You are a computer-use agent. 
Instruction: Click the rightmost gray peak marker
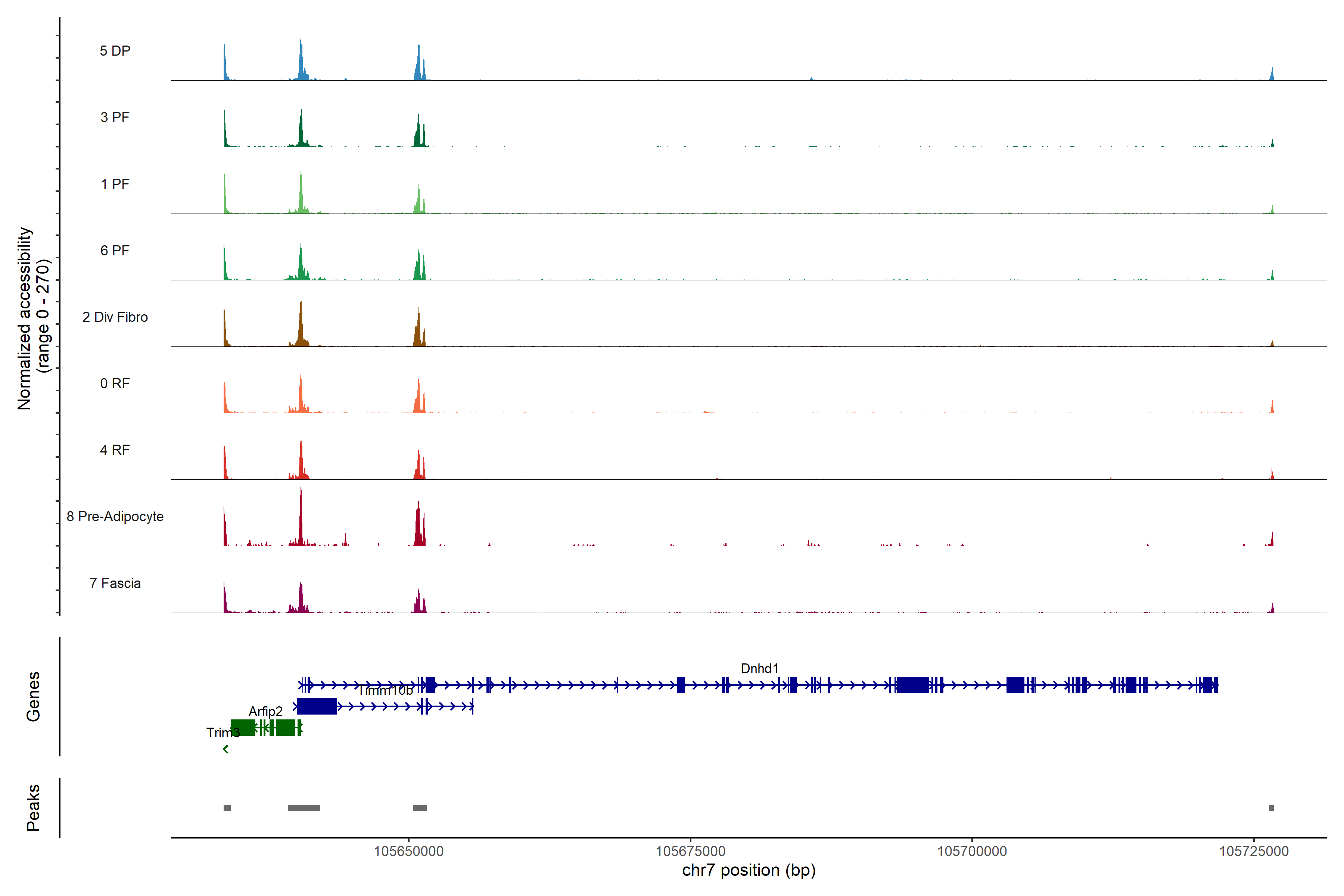(1272, 808)
